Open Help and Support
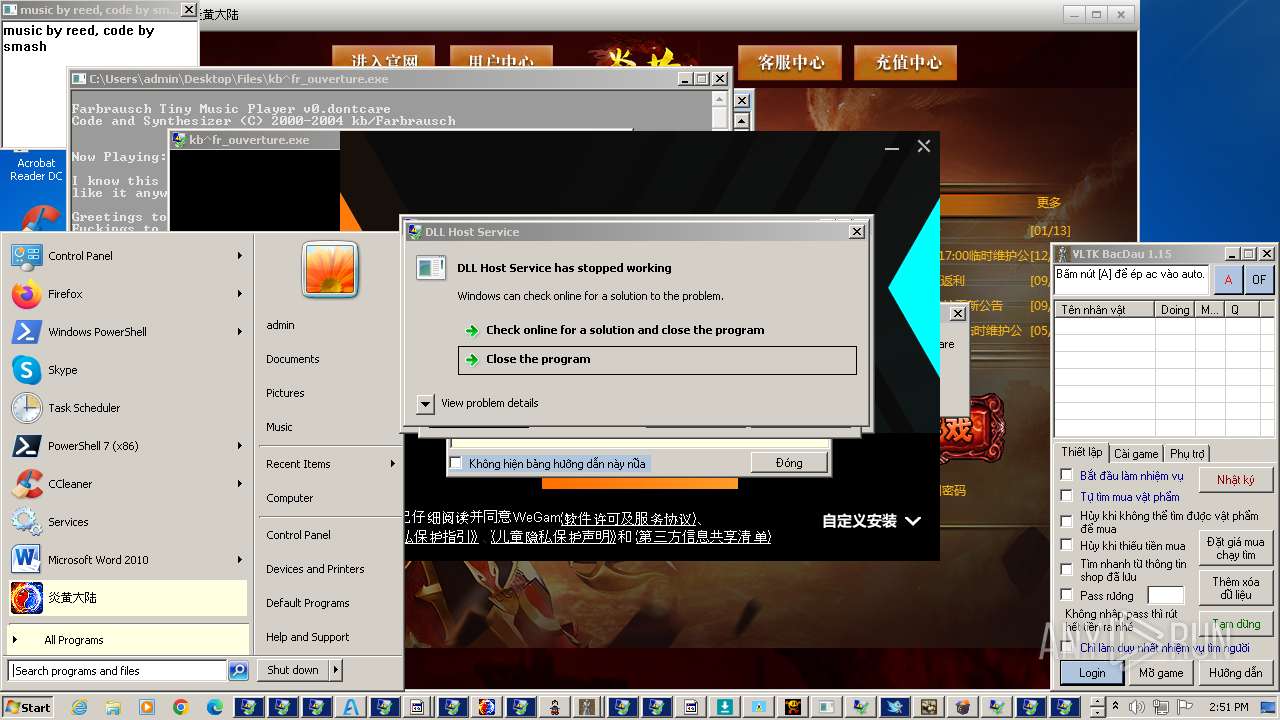The height and width of the screenshot is (720, 1280). click(x=308, y=637)
